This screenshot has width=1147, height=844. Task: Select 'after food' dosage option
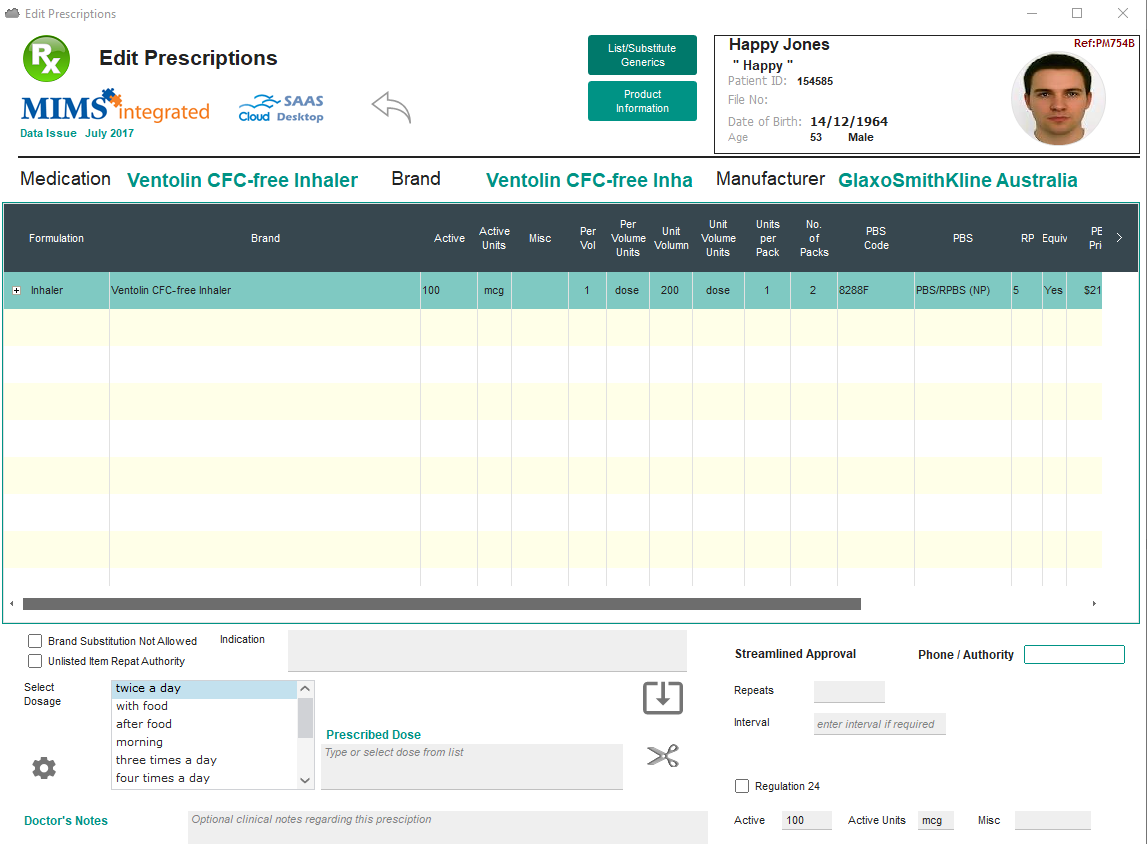[204, 724]
